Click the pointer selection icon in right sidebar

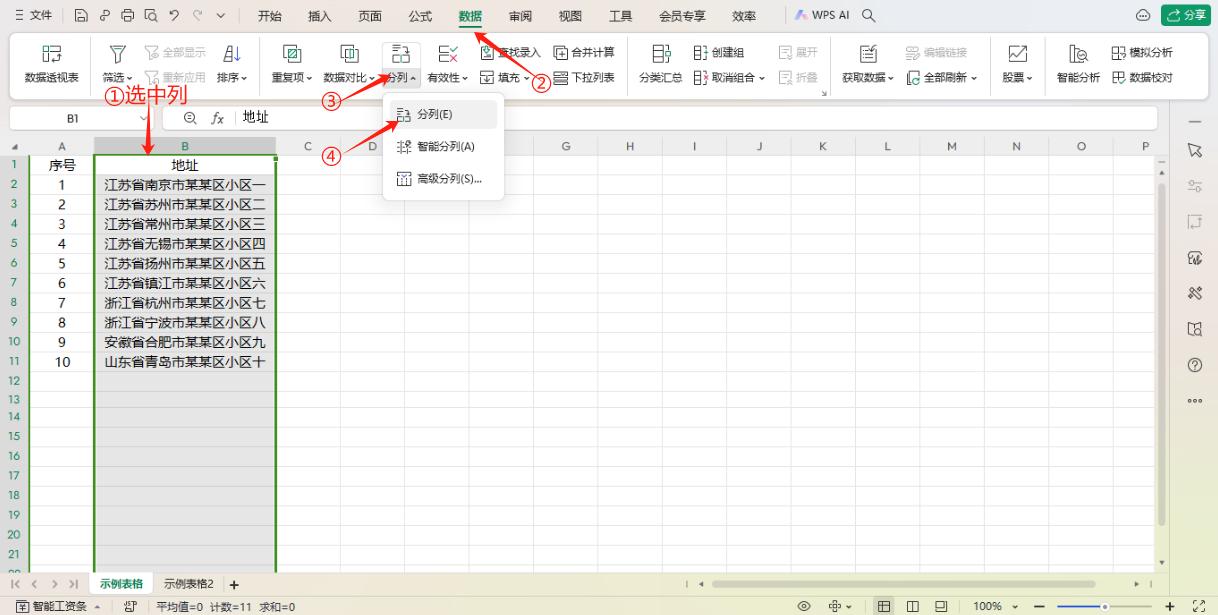pos(1194,150)
